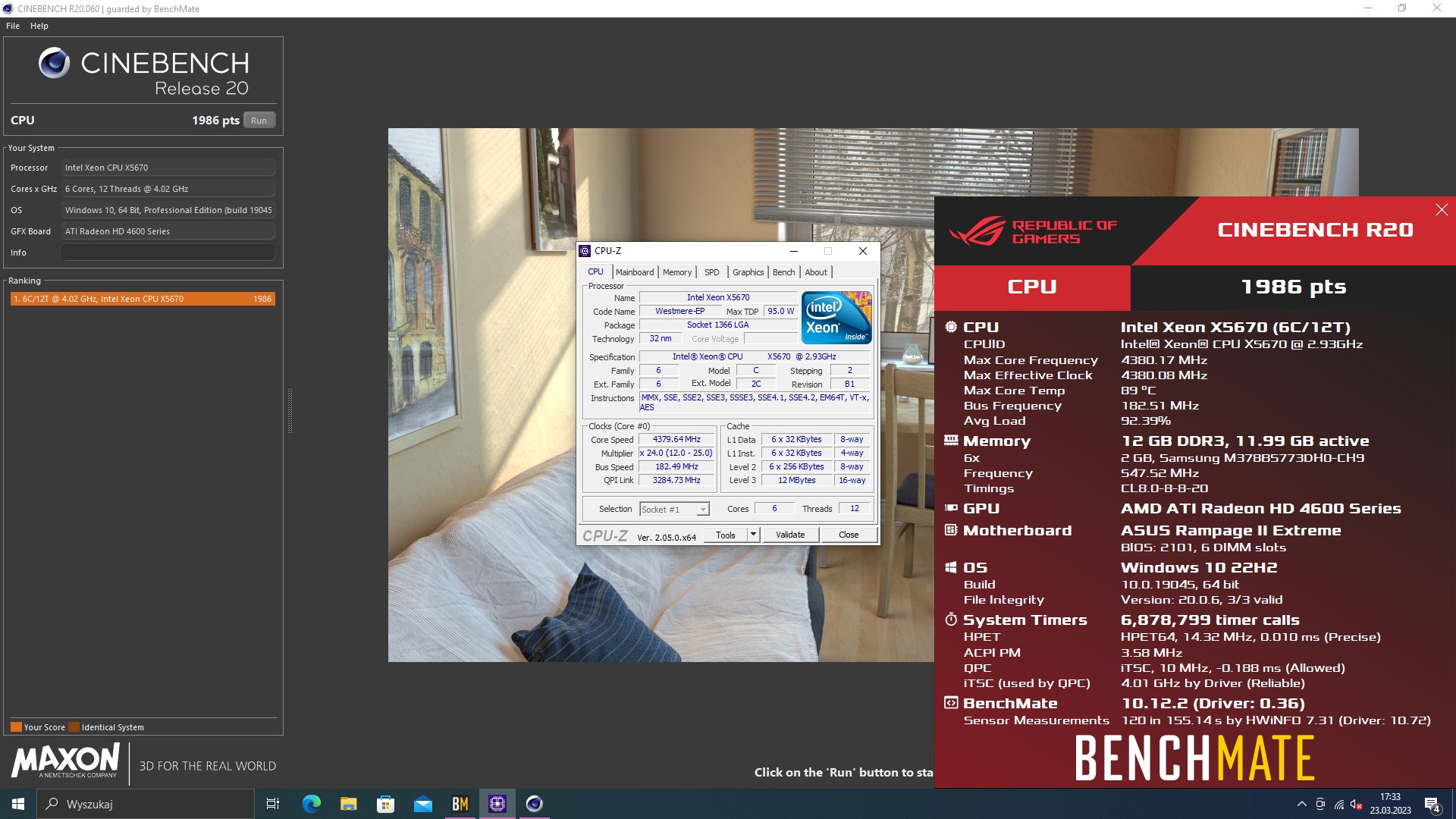Click the safely remove hardware tray icon
Screen dimensions: 1456x819
(x=1321, y=804)
